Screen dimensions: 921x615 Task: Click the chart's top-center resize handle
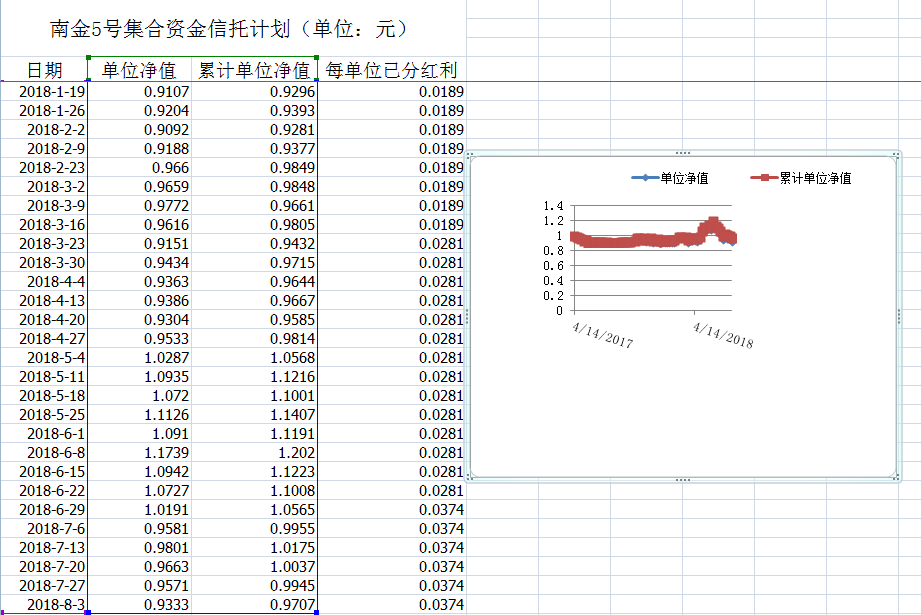(x=683, y=153)
